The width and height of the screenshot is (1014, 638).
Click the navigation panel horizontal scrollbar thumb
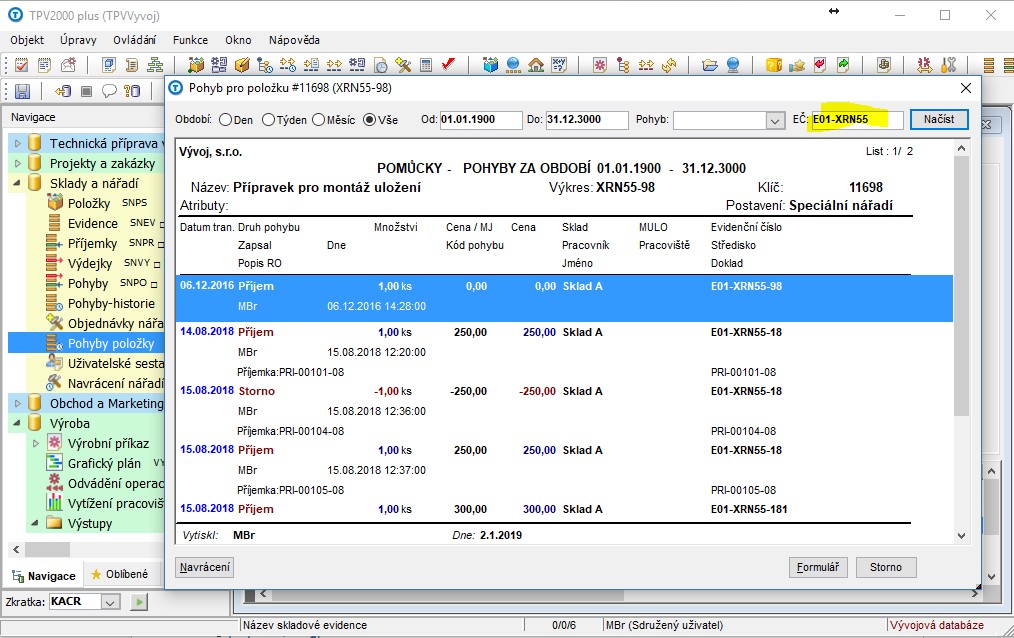(47, 549)
